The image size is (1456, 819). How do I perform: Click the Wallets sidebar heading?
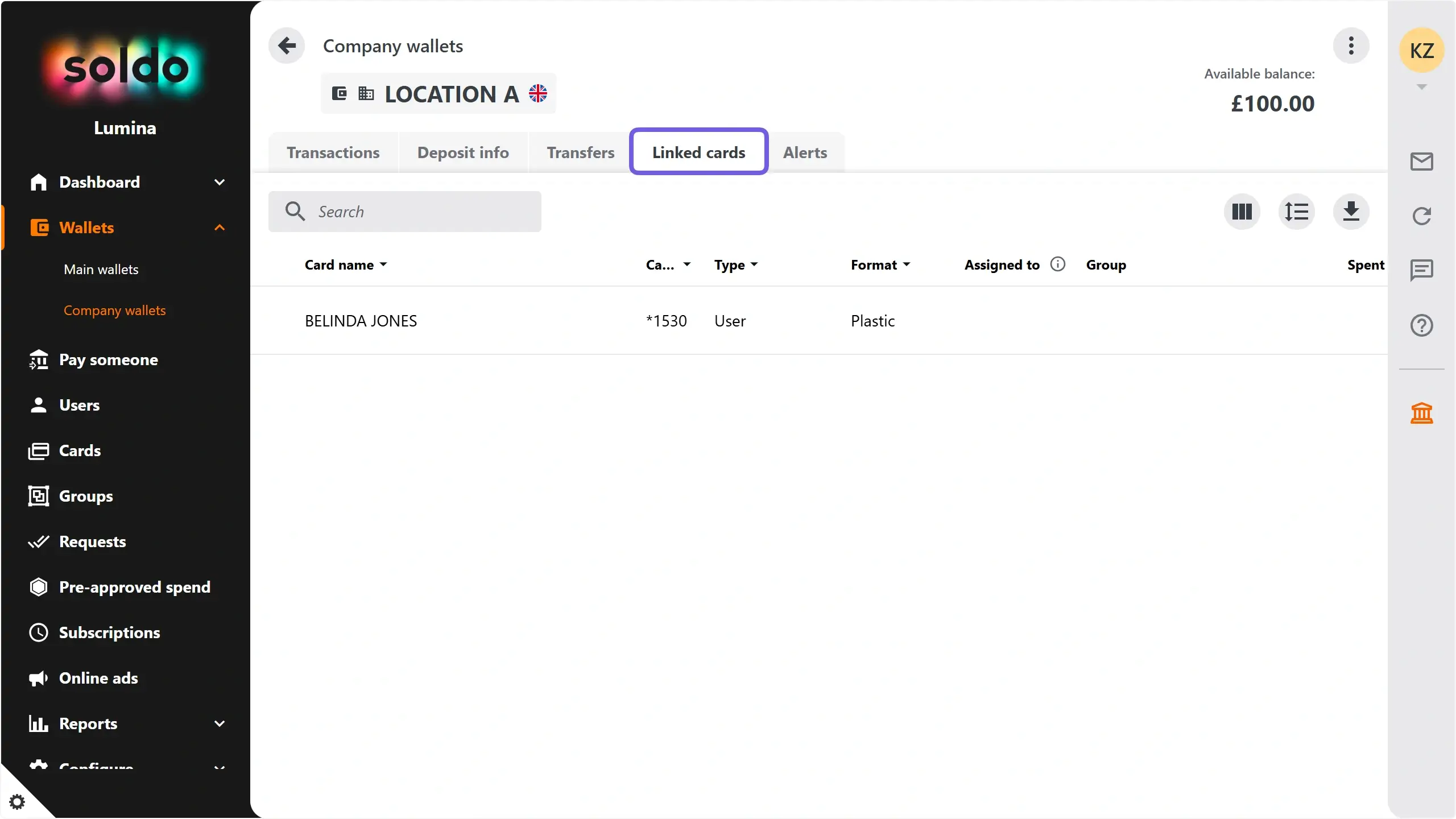86,227
